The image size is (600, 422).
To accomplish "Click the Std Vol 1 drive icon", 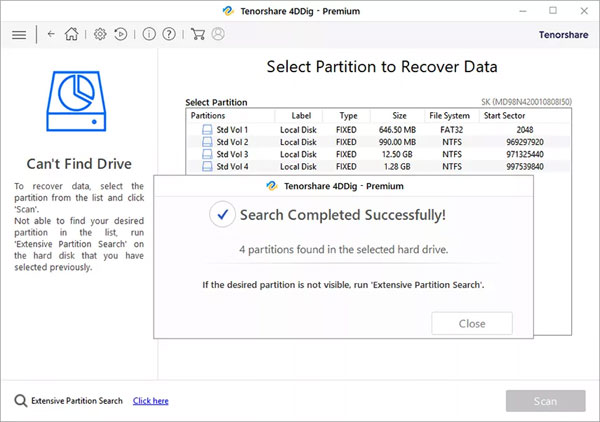I will [x=207, y=130].
